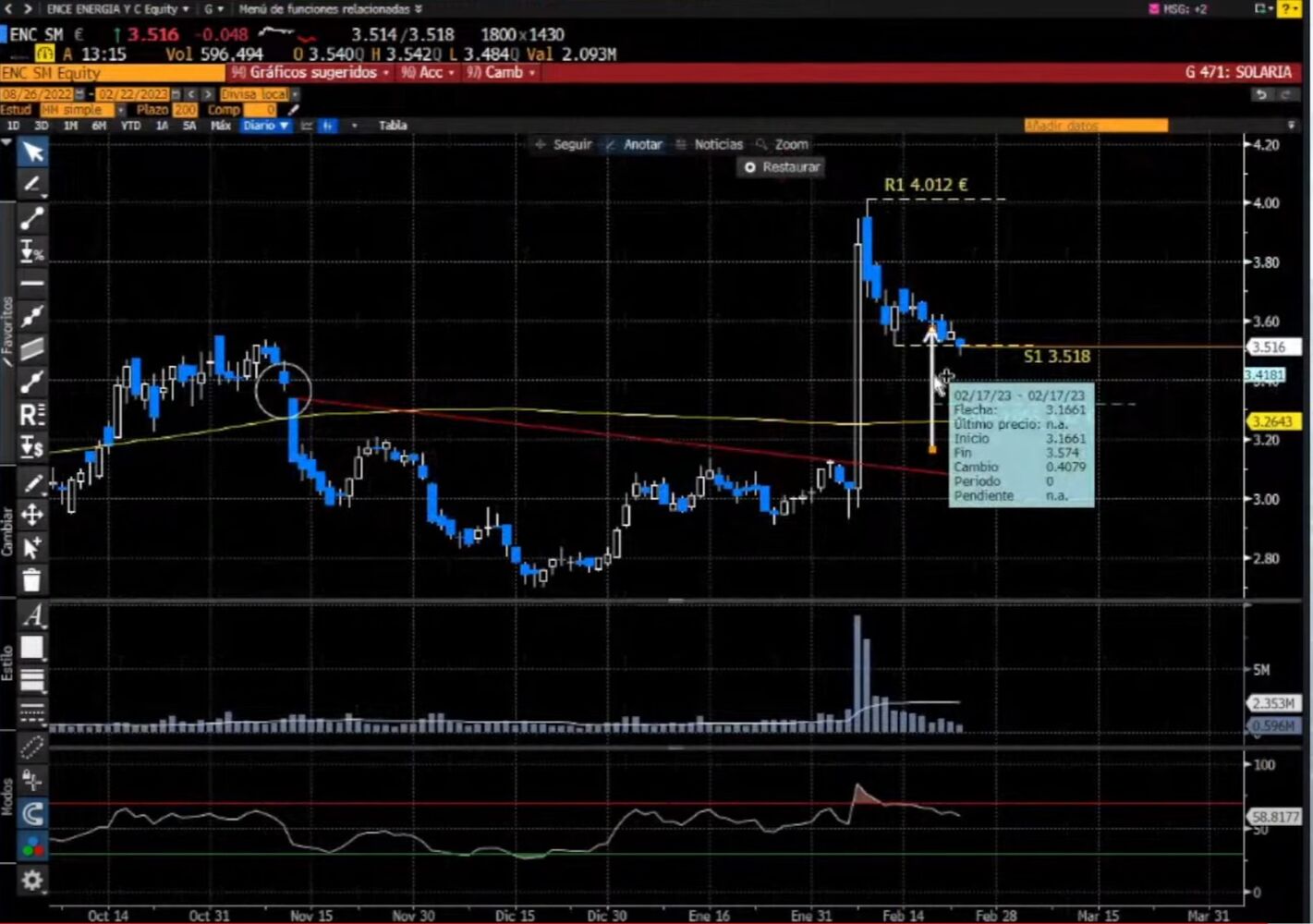
Task: Select the move annotation cross-arrows tool
Action: [x=32, y=515]
